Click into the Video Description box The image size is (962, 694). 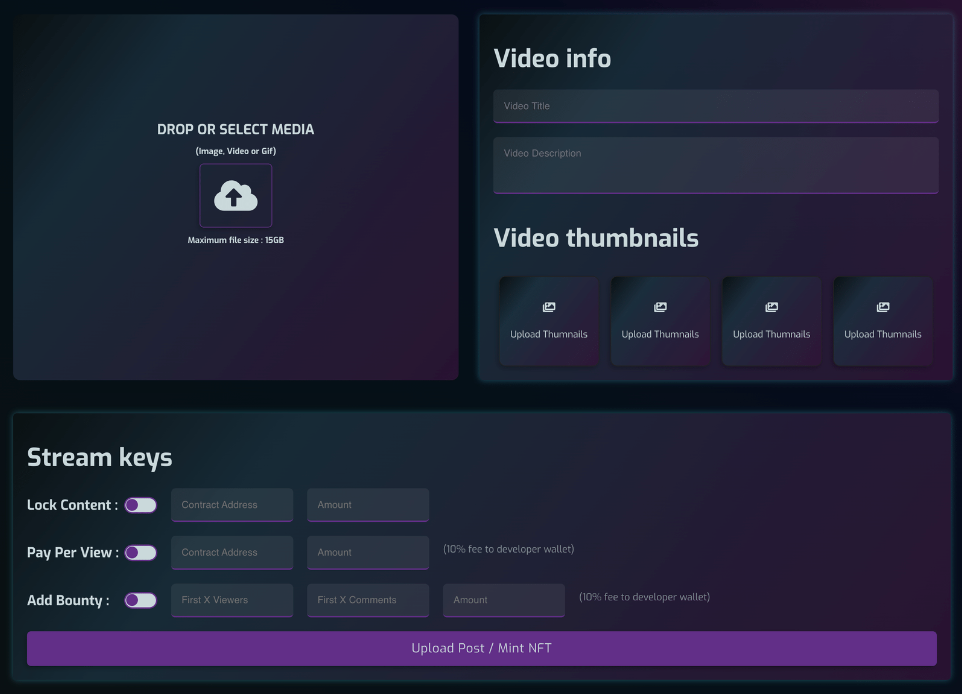tap(716, 165)
